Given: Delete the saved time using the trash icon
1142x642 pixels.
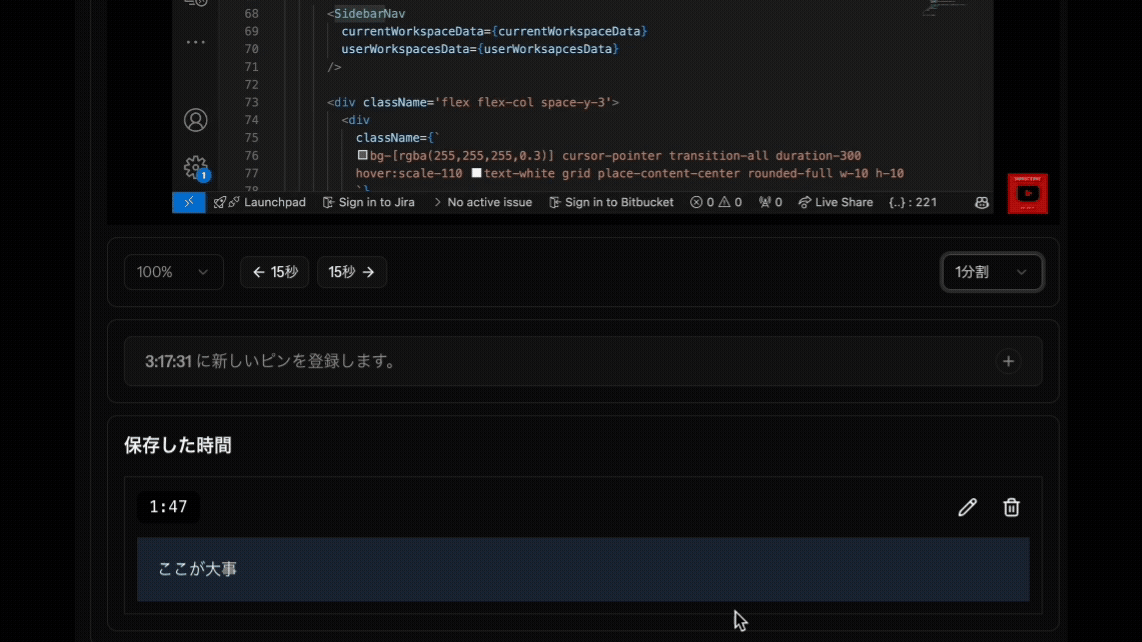Looking at the screenshot, I should pos(1011,507).
